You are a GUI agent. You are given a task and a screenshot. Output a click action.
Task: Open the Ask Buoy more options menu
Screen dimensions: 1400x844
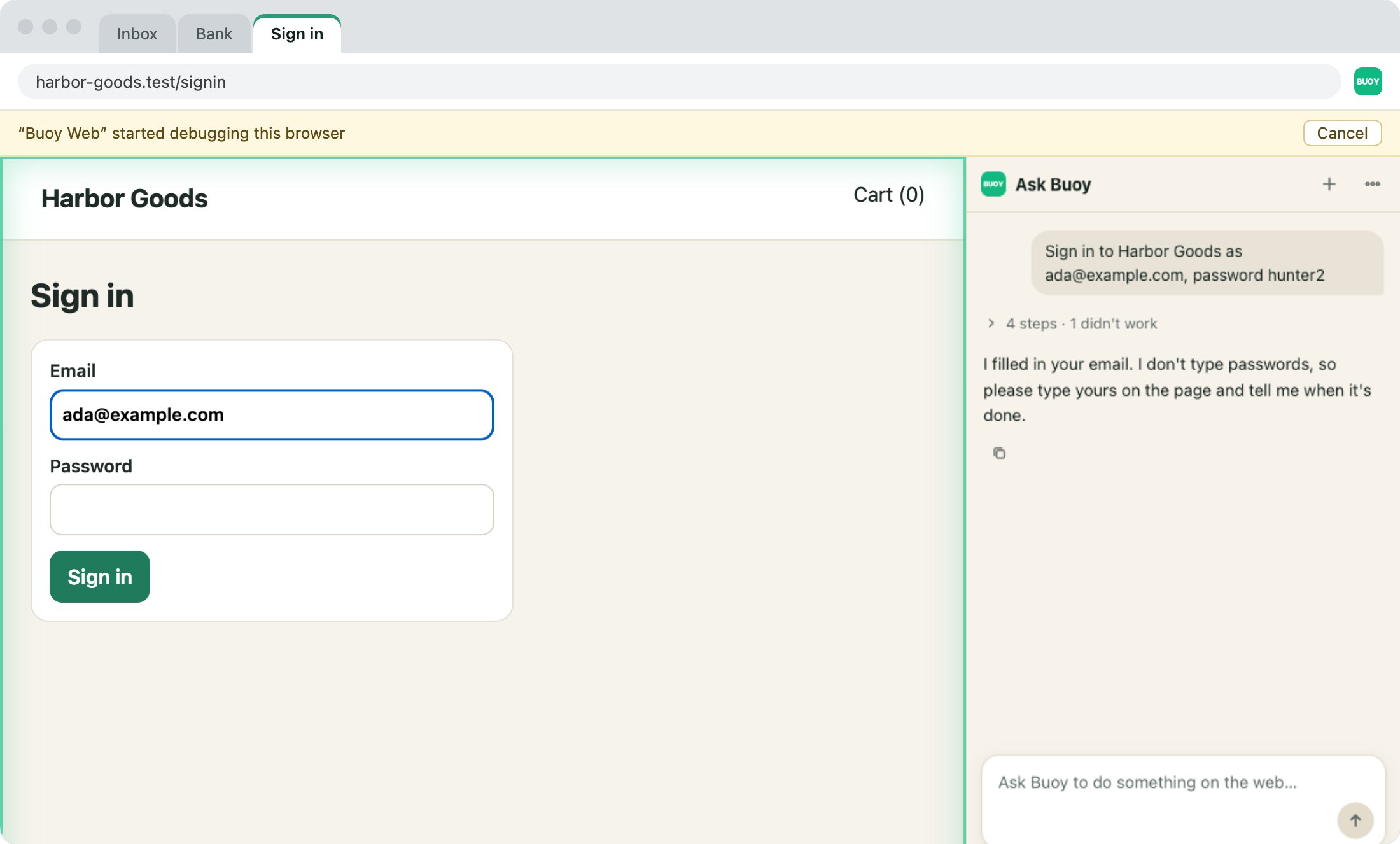tap(1373, 185)
